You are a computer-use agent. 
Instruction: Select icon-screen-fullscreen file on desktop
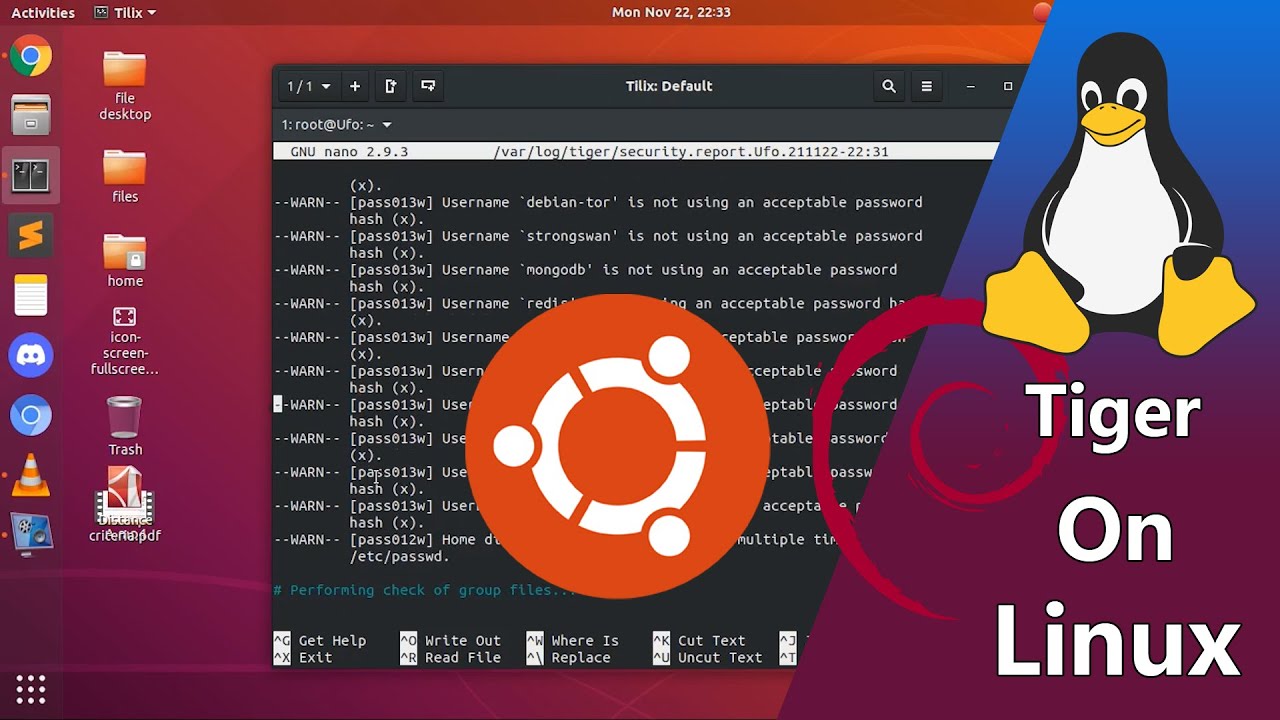coord(125,341)
